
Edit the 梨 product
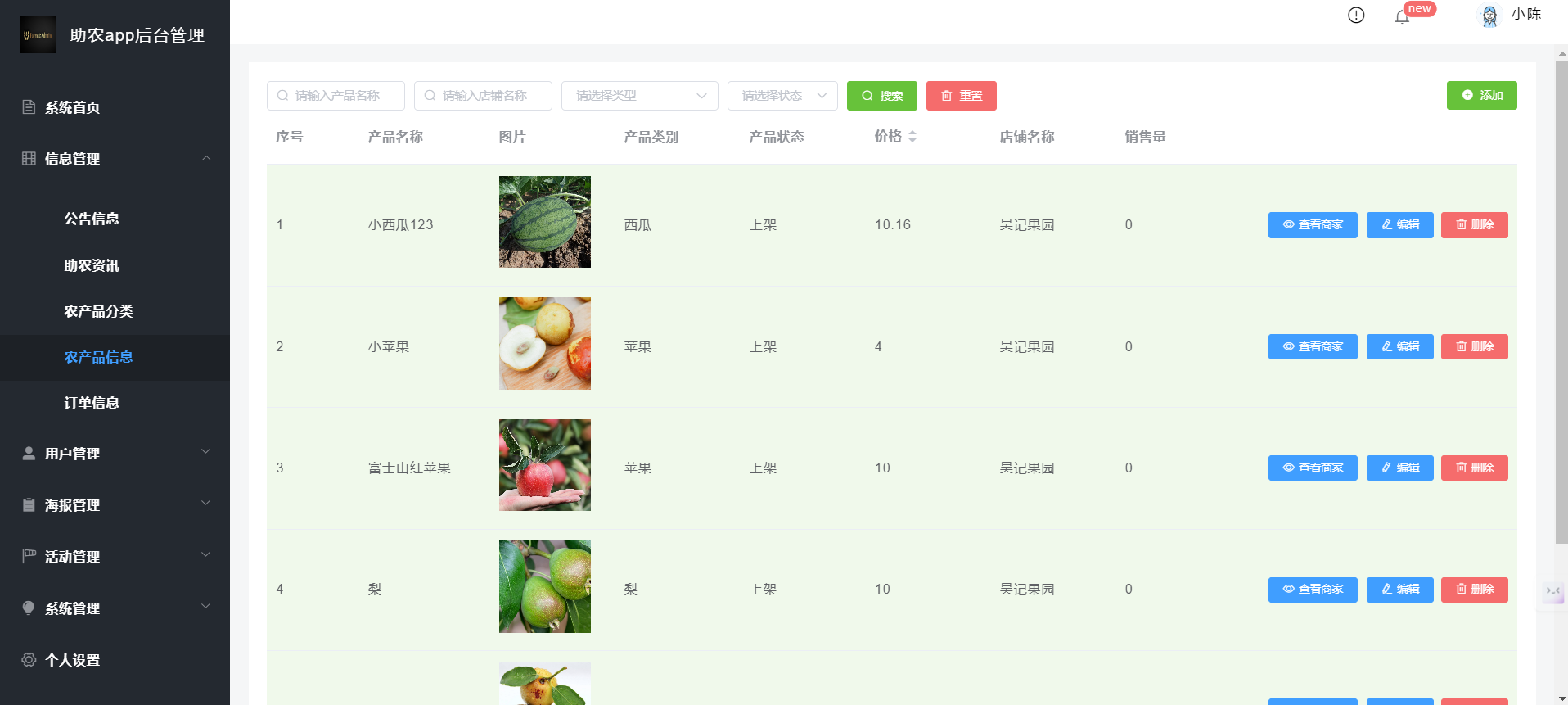(x=1400, y=590)
